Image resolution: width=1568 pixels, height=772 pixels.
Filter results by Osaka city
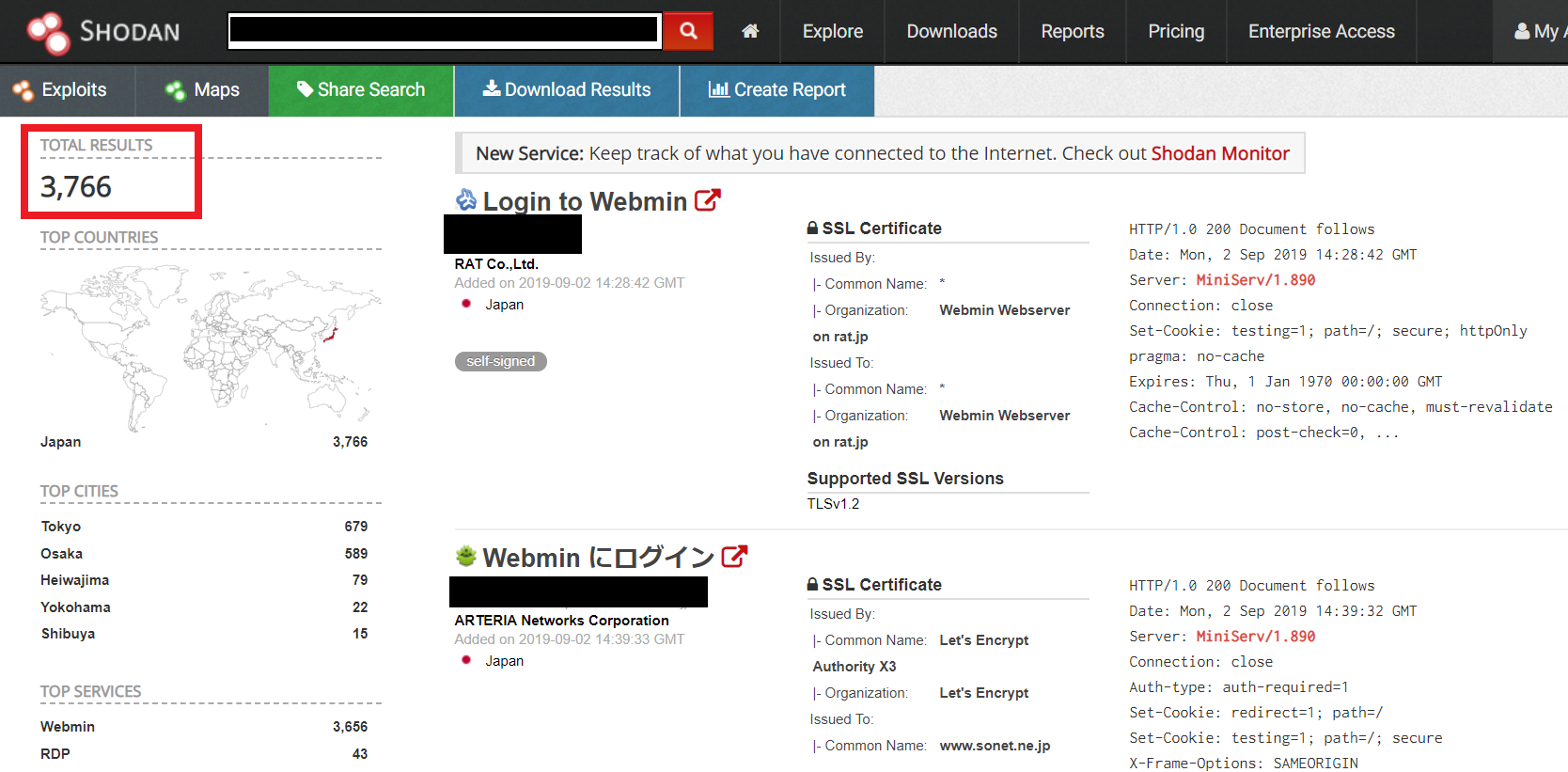tap(62, 554)
